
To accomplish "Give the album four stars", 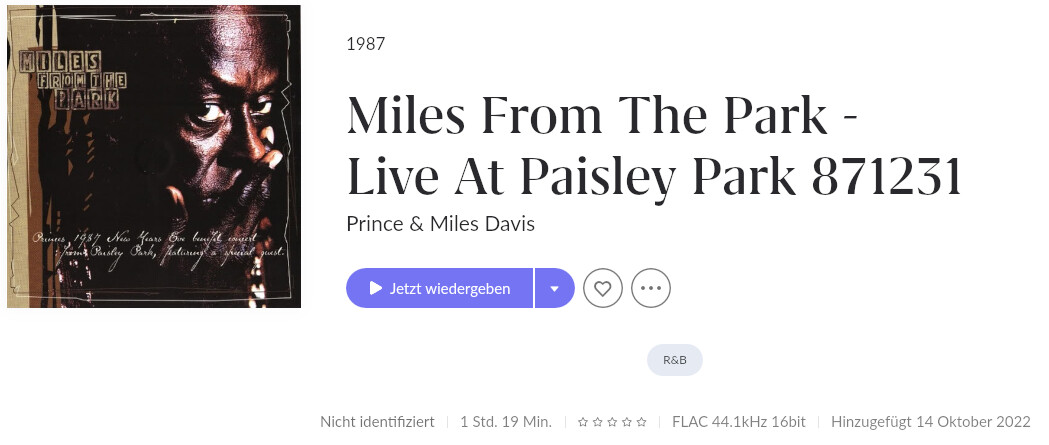I will click(627, 422).
